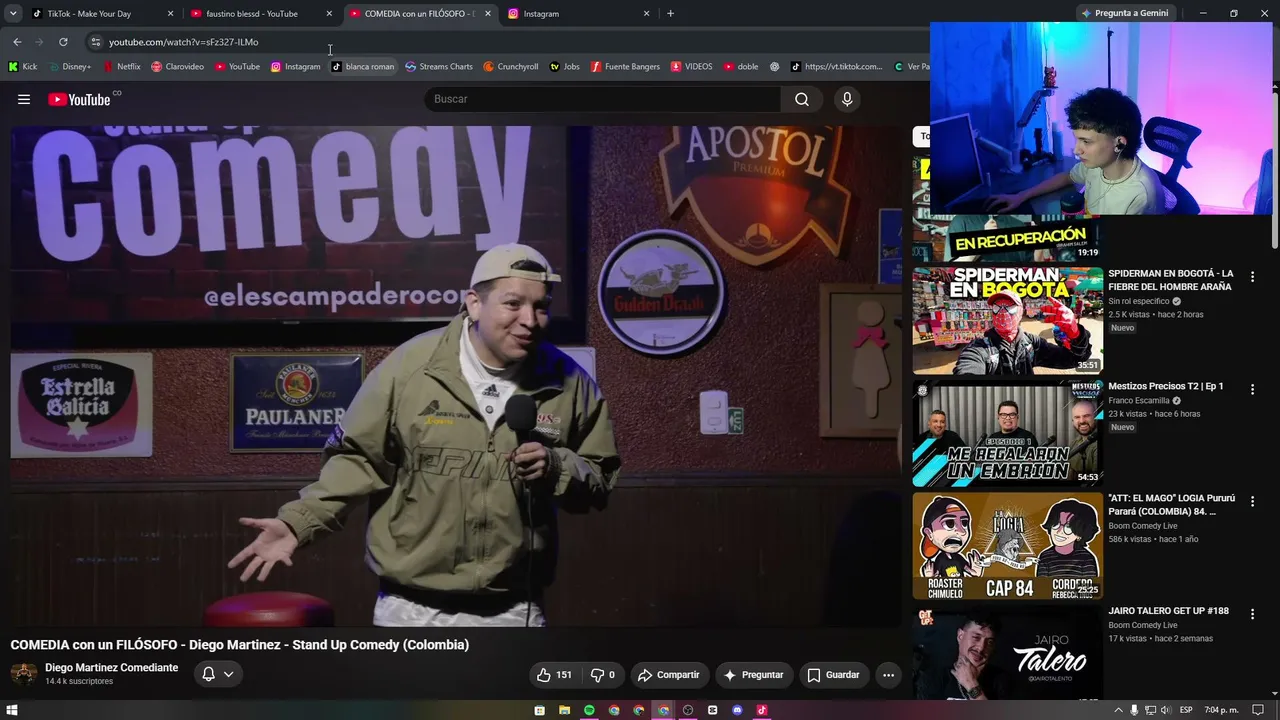Open Sin rol específico channel link
This screenshot has height=720, width=1280.
click(x=1139, y=301)
